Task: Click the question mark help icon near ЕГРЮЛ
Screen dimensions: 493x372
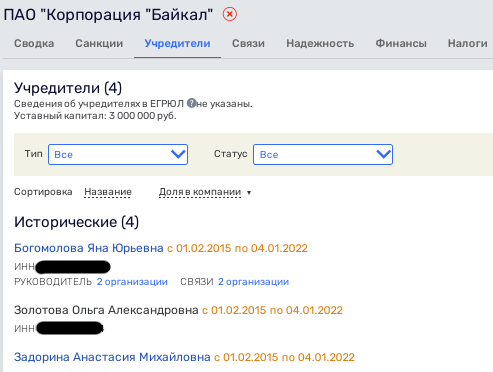Action: click(191, 103)
